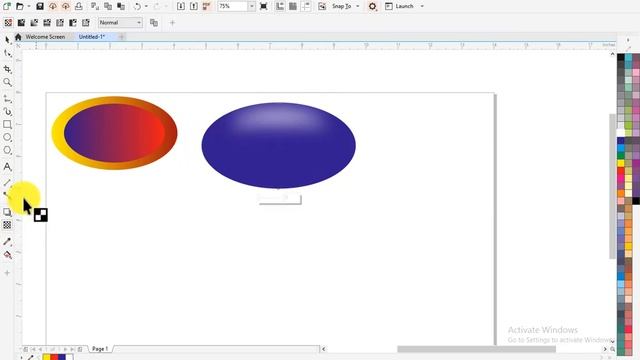Click the plus customize button in the toolbox
This screenshot has width=640, height=360.
click(x=7, y=273)
